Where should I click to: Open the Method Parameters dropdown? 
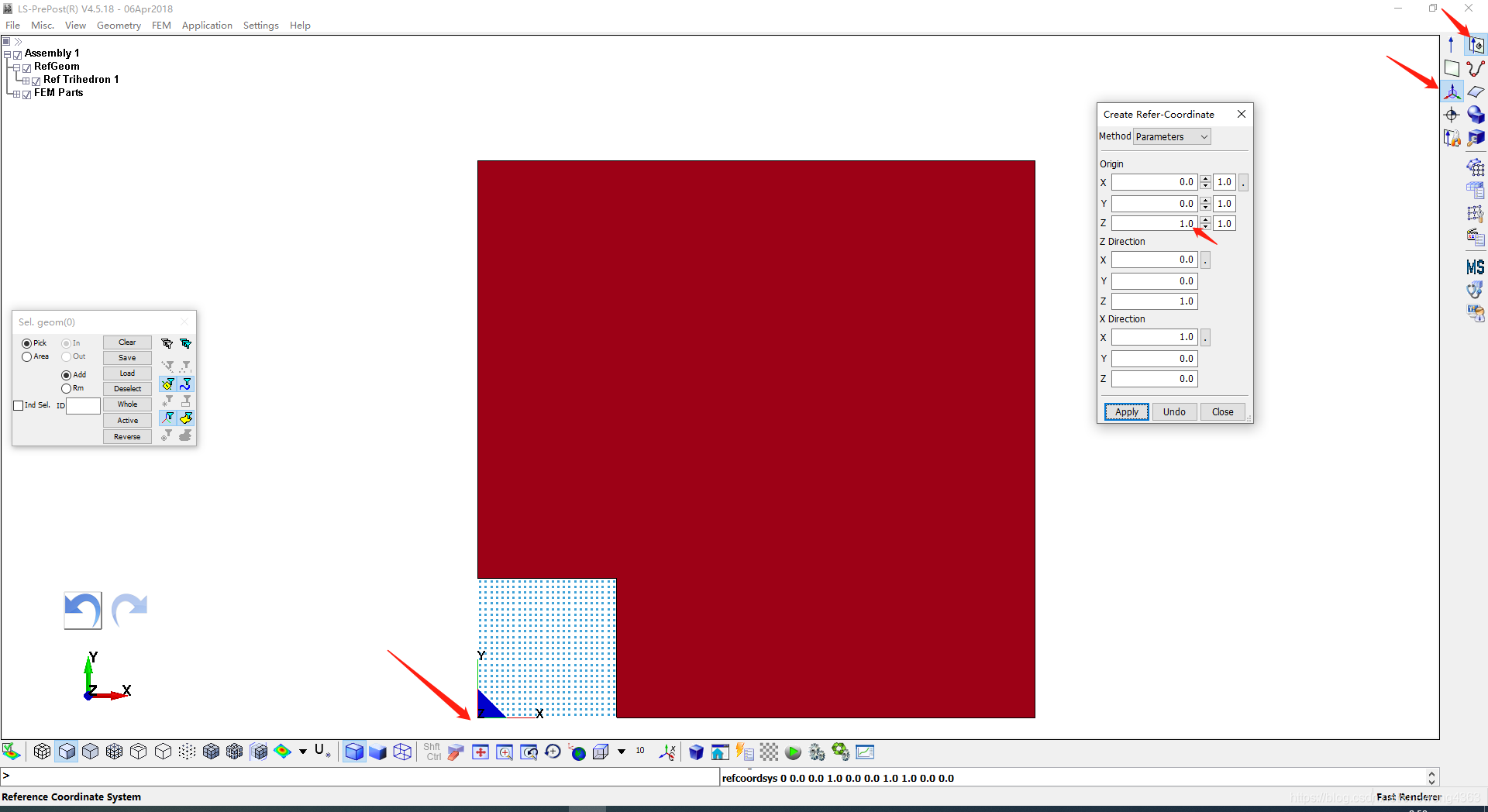click(1172, 137)
